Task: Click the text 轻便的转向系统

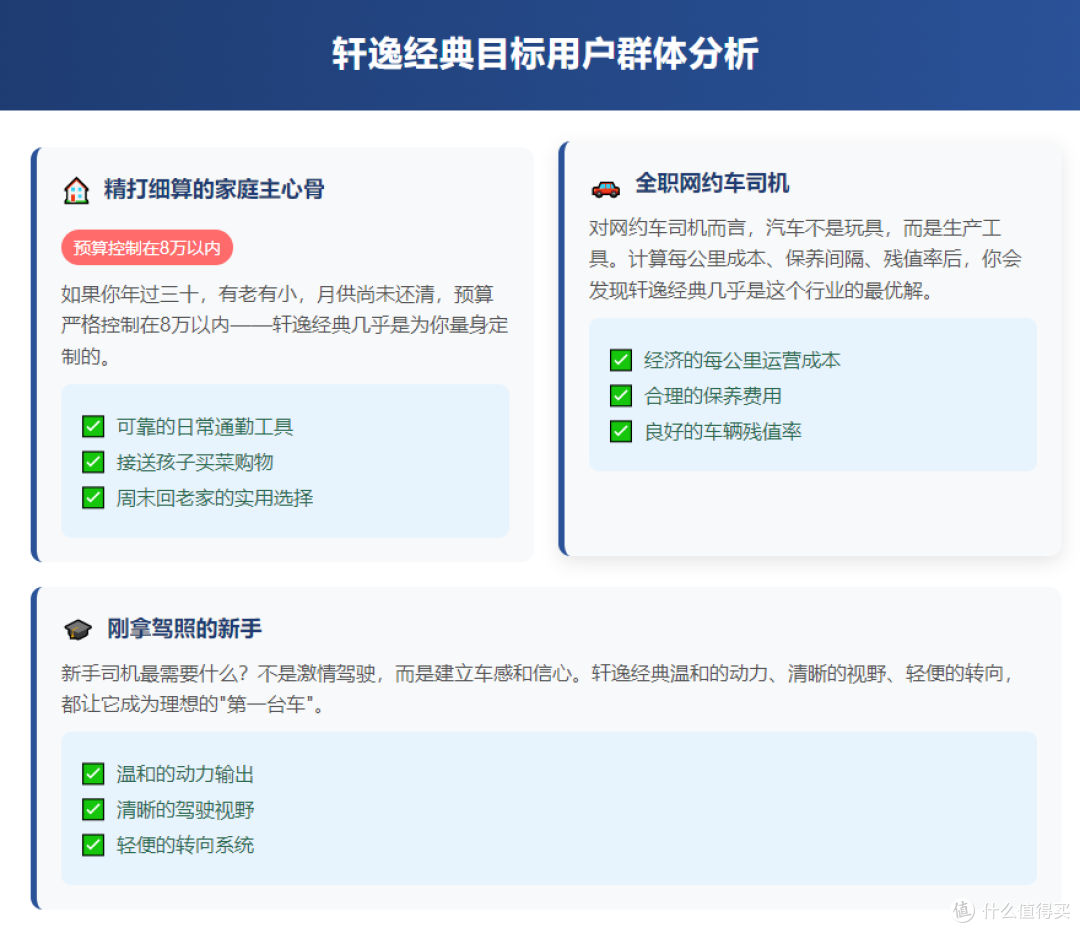Action: (x=185, y=845)
